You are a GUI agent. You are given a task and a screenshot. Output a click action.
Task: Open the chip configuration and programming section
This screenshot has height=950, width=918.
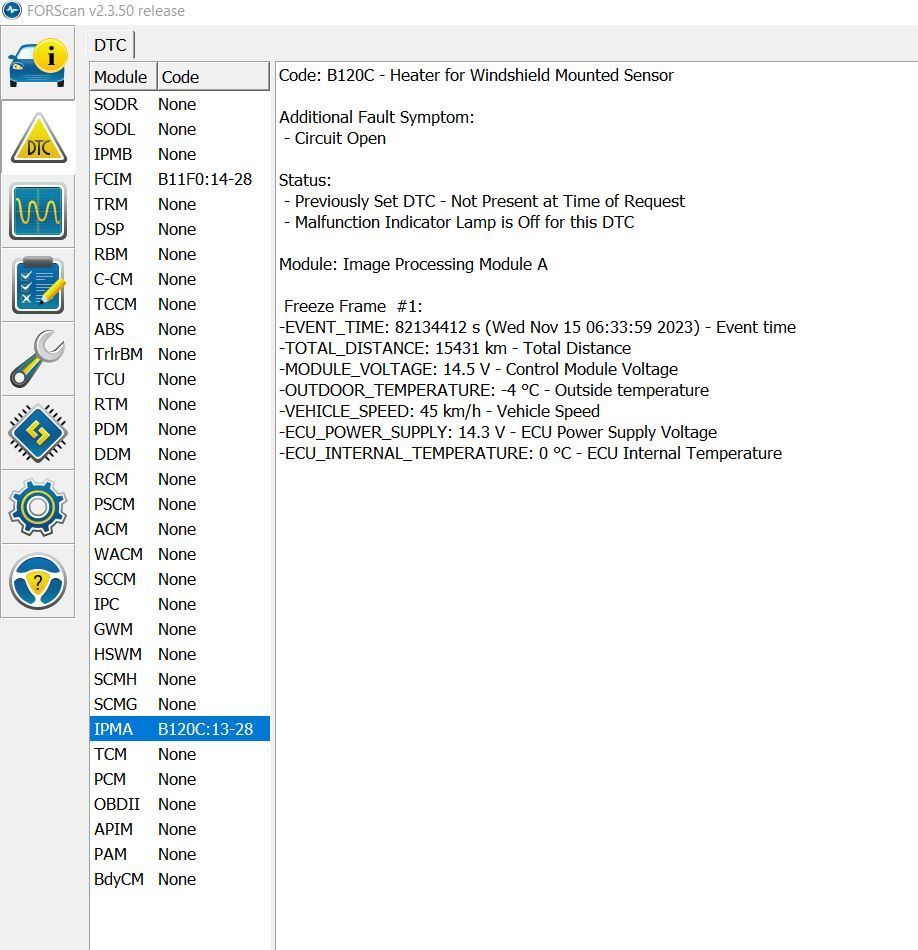(38, 433)
